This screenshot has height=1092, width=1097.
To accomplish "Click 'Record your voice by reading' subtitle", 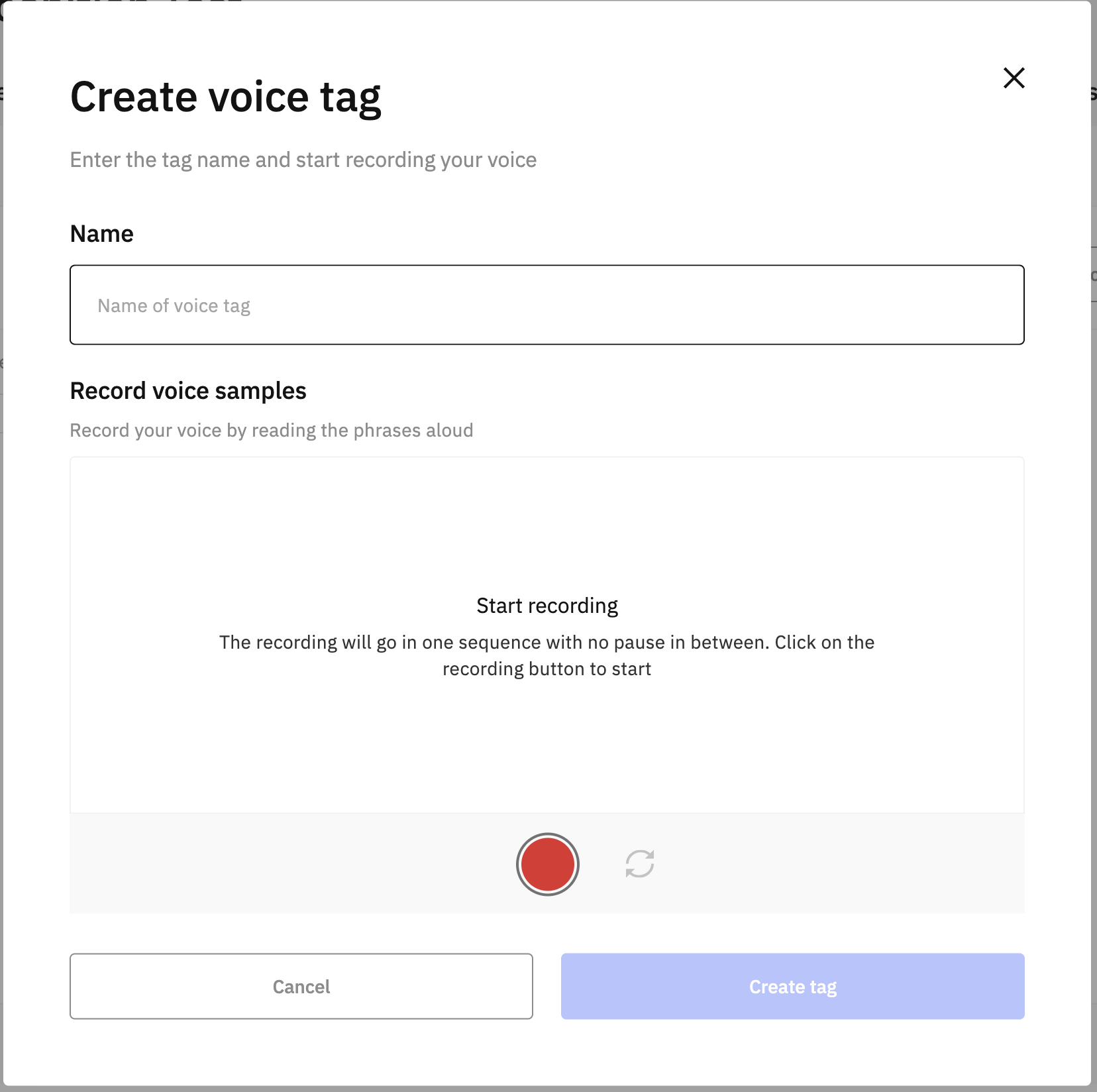I will click(272, 431).
